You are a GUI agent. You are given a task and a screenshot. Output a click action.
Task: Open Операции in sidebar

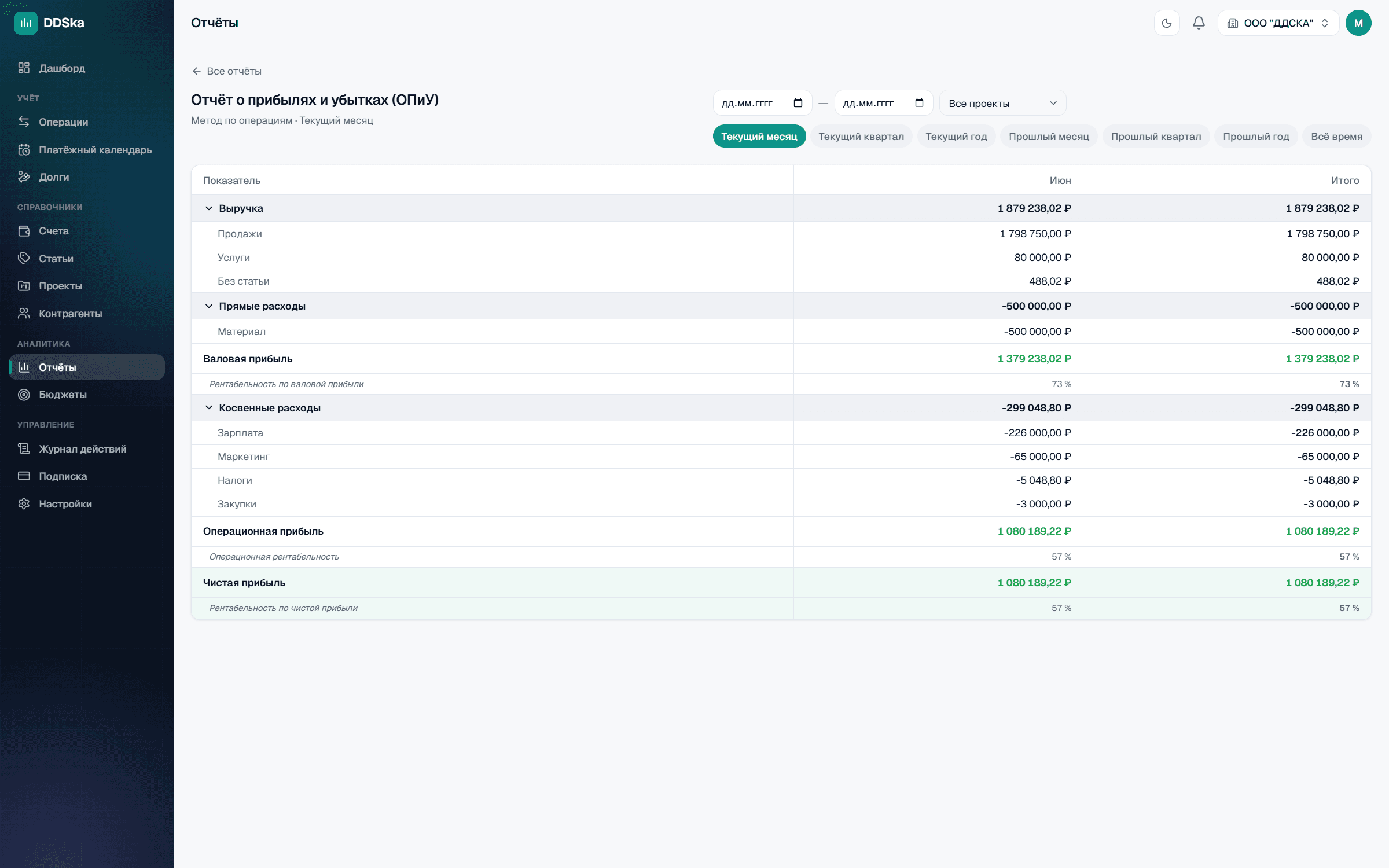(x=87, y=122)
